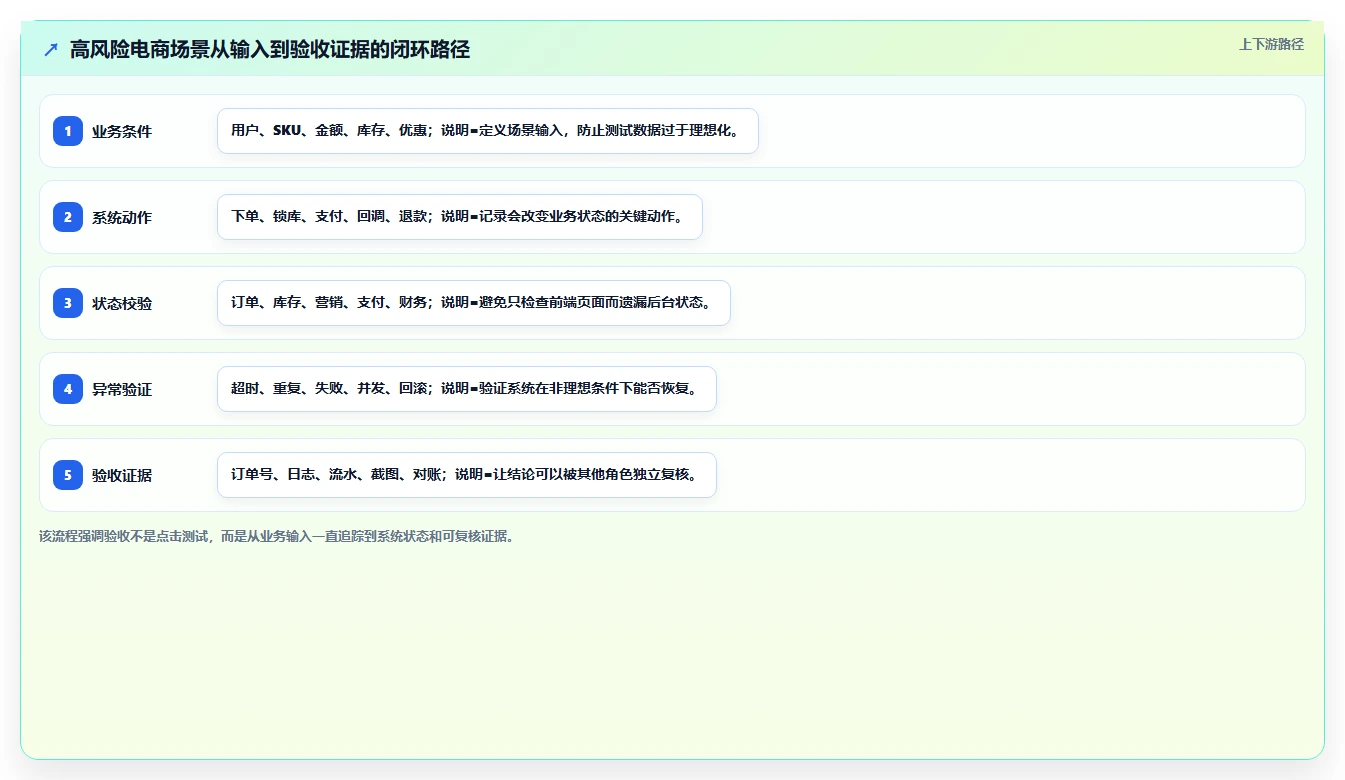Image resolution: width=1345 pixels, height=780 pixels.
Task: Click the description box starting 超时、重复、失败
Action: (467, 389)
